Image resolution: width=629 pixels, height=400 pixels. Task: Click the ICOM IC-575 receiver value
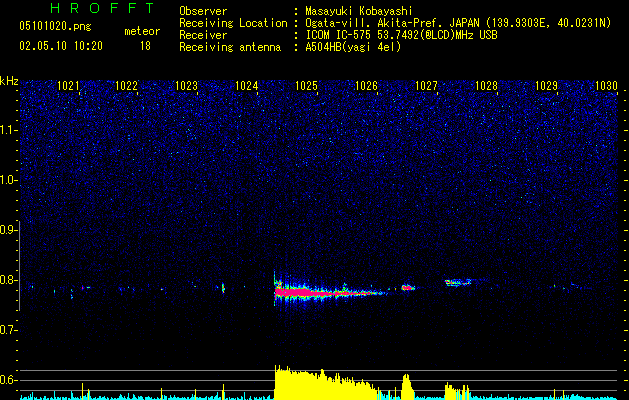click(x=401, y=35)
